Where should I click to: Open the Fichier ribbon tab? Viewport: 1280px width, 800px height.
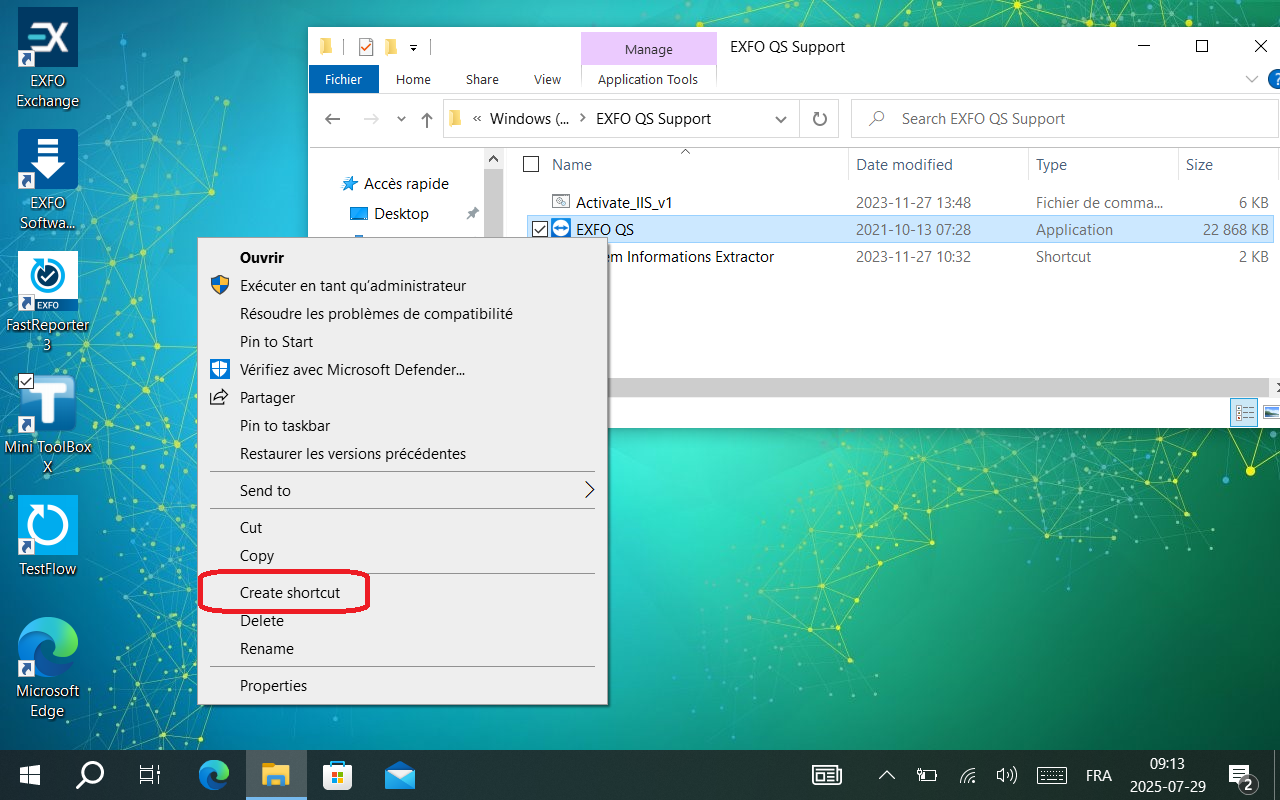[343, 79]
